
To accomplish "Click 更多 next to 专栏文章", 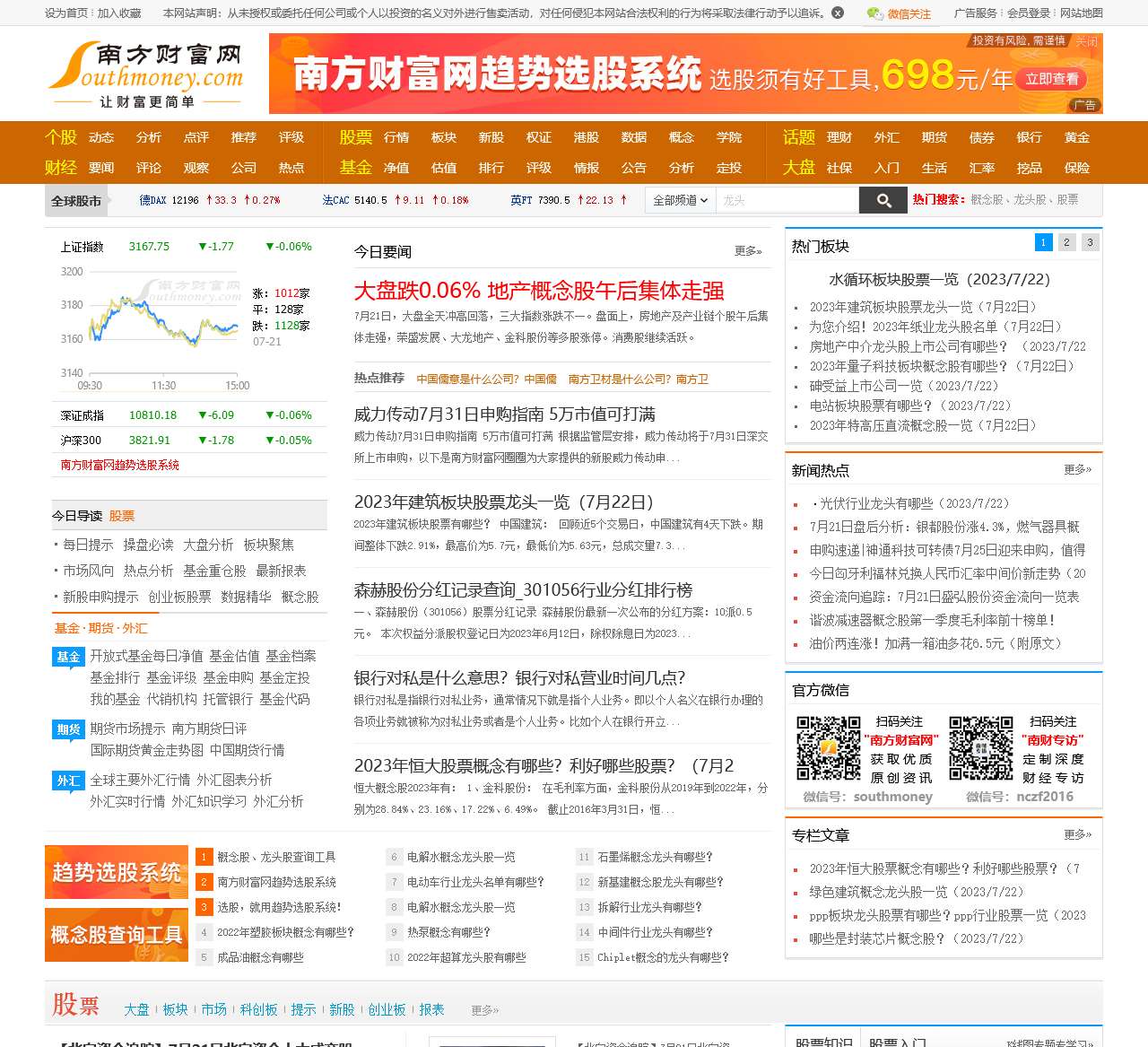I will click(1077, 834).
